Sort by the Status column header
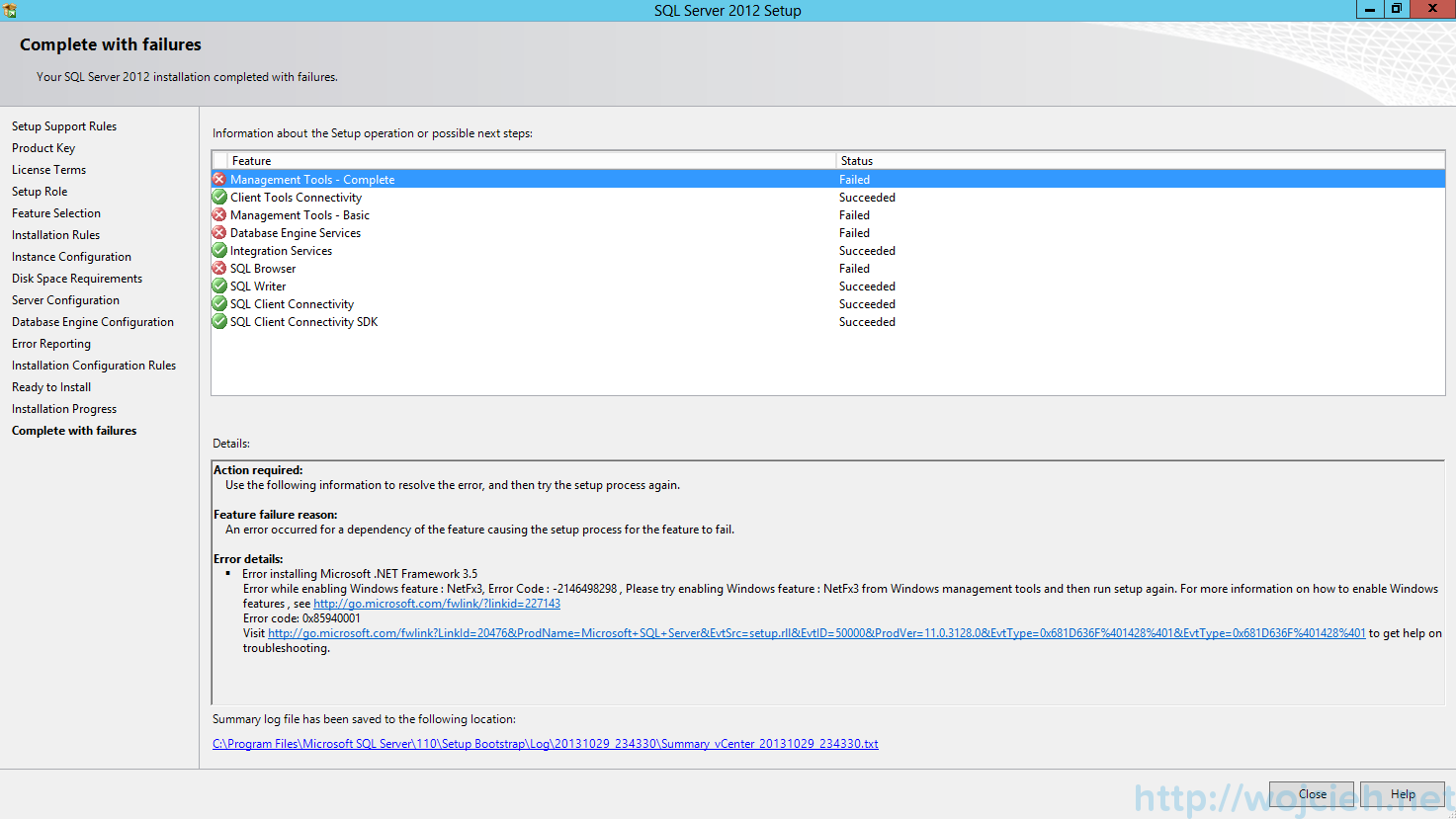 pos(1141,160)
